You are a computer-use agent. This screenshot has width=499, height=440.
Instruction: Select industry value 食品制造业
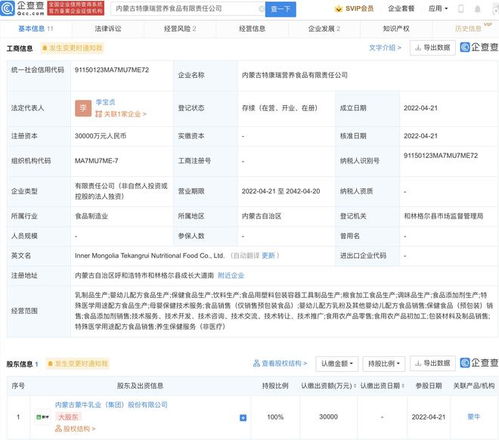pyautogui.click(x=91, y=216)
